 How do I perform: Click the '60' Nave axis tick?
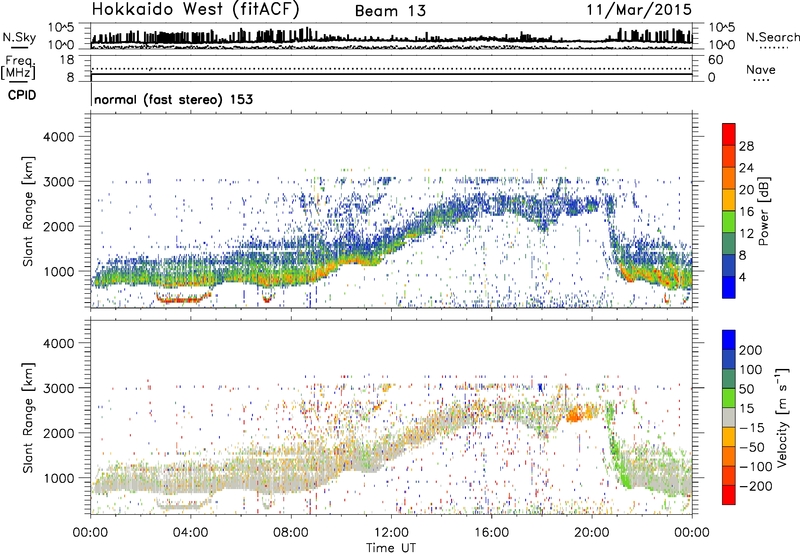[715, 60]
